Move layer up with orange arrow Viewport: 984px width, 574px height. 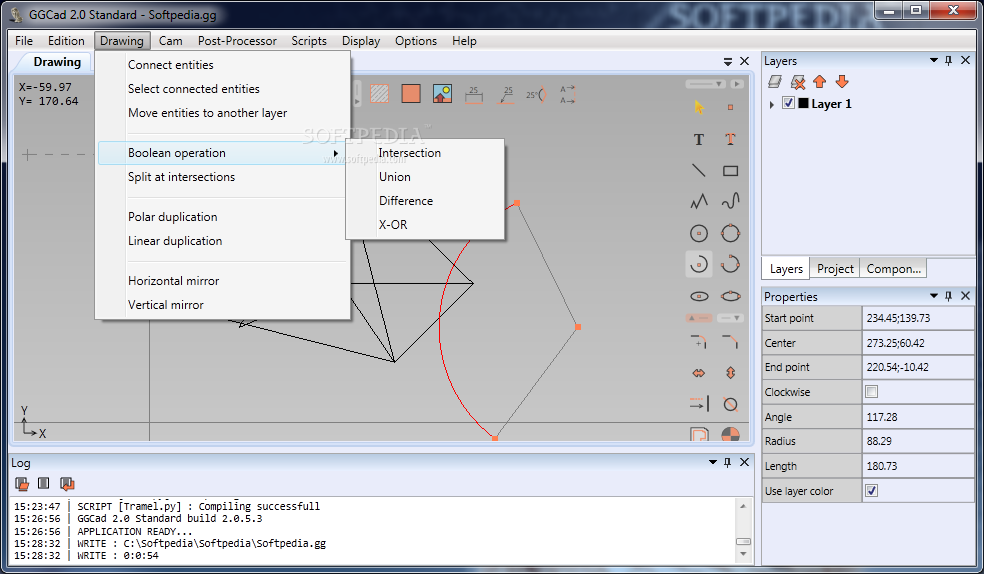(820, 82)
